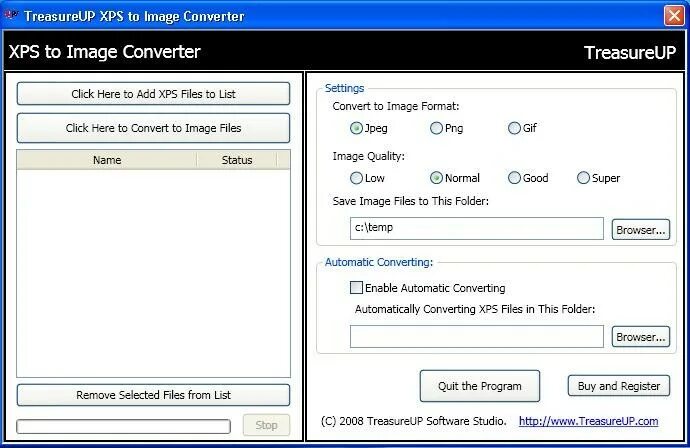
Task: Remove Selected Files from List
Action: click(x=153, y=395)
